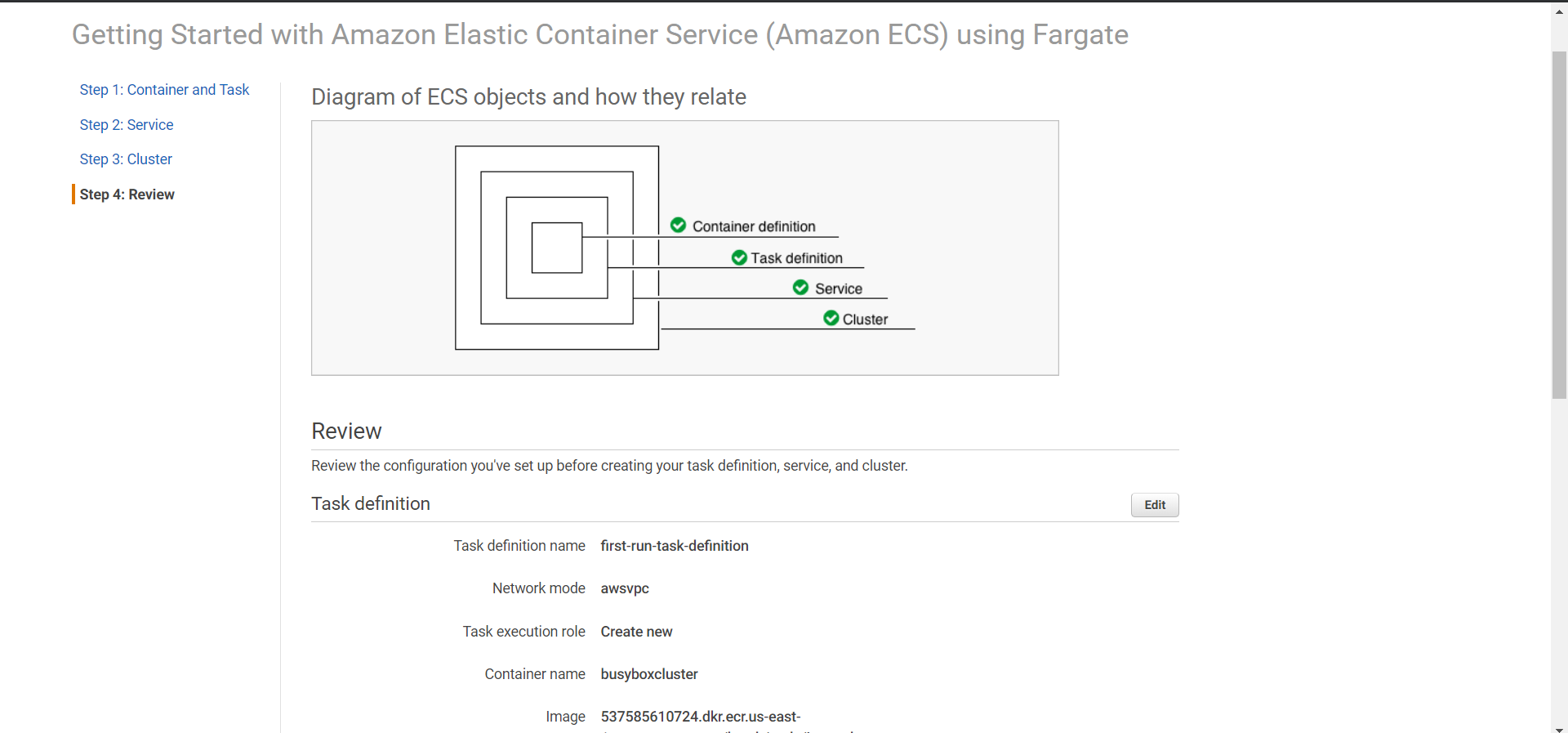This screenshot has width=1568, height=733.
Task: Click the awsvpc network mode value
Action: click(x=625, y=588)
